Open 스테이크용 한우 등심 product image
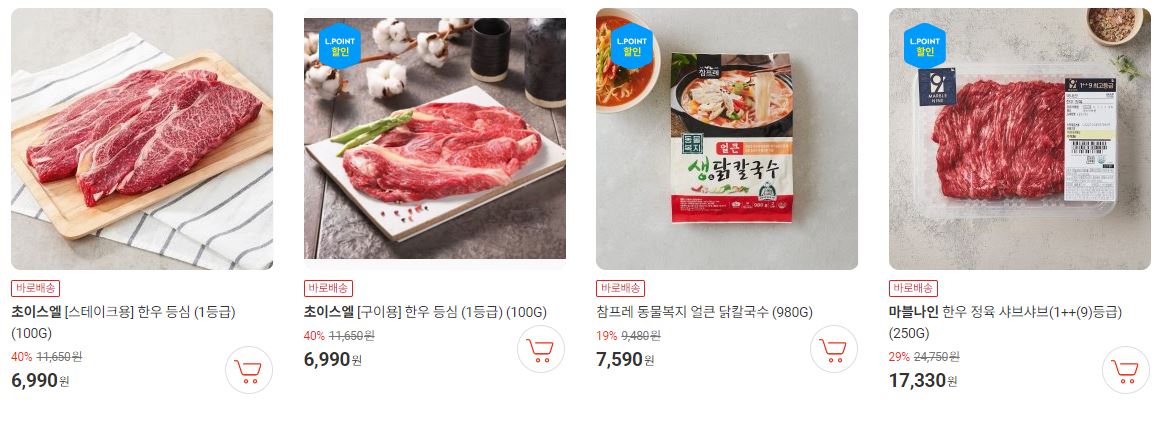Image resolution: width=1156 pixels, height=422 pixels. point(142,139)
